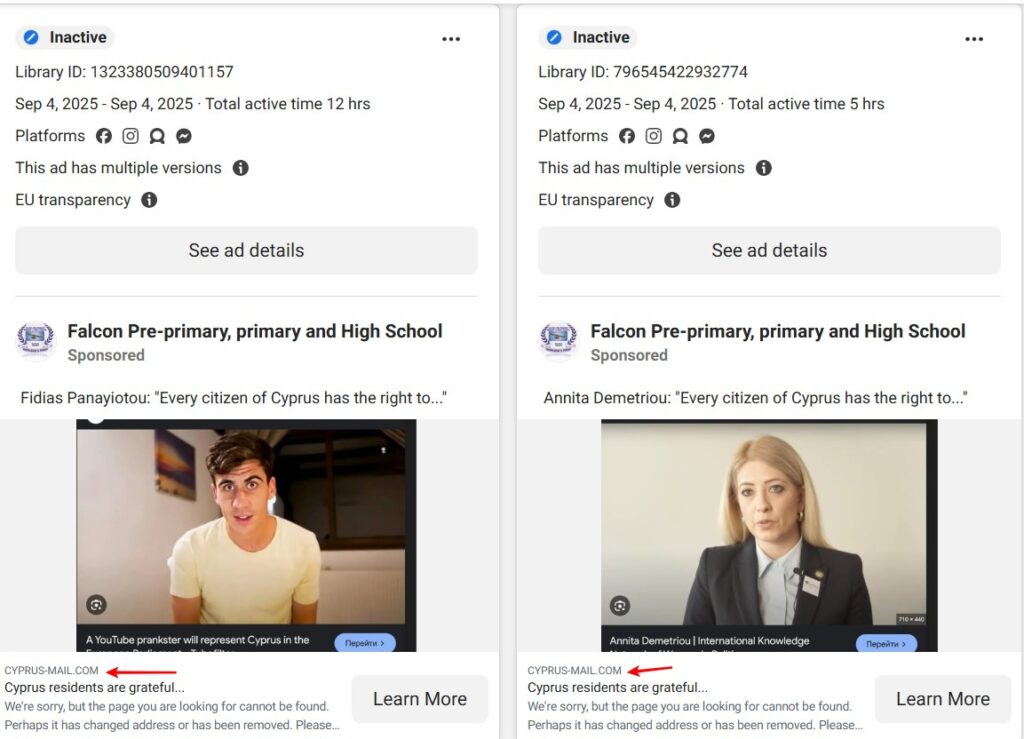Click CYPRUS-MAIL.COM link under Annita ad
Image resolution: width=1024 pixels, height=739 pixels.
(x=575, y=670)
